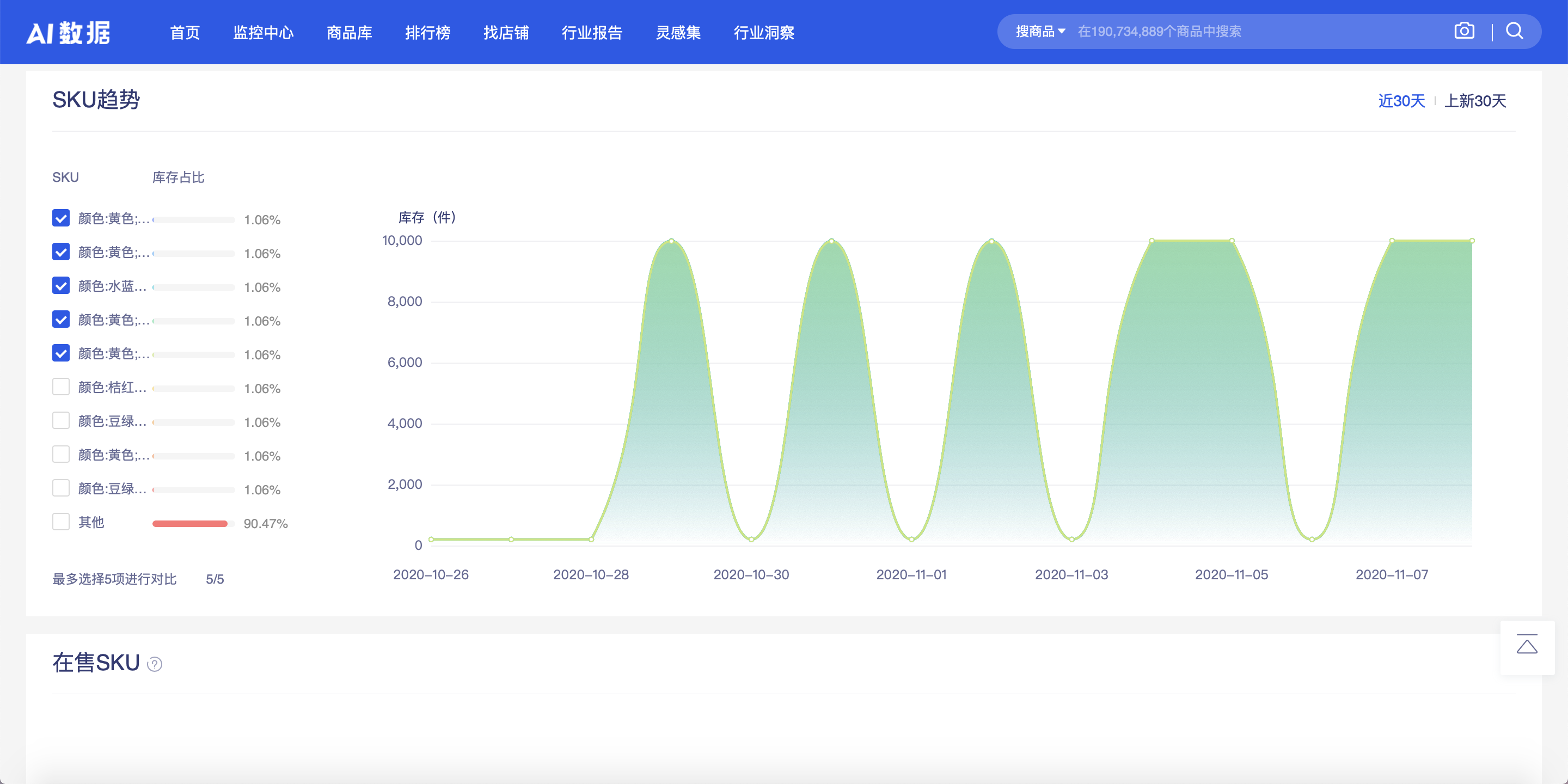Click the camera image-search icon

[1464, 31]
